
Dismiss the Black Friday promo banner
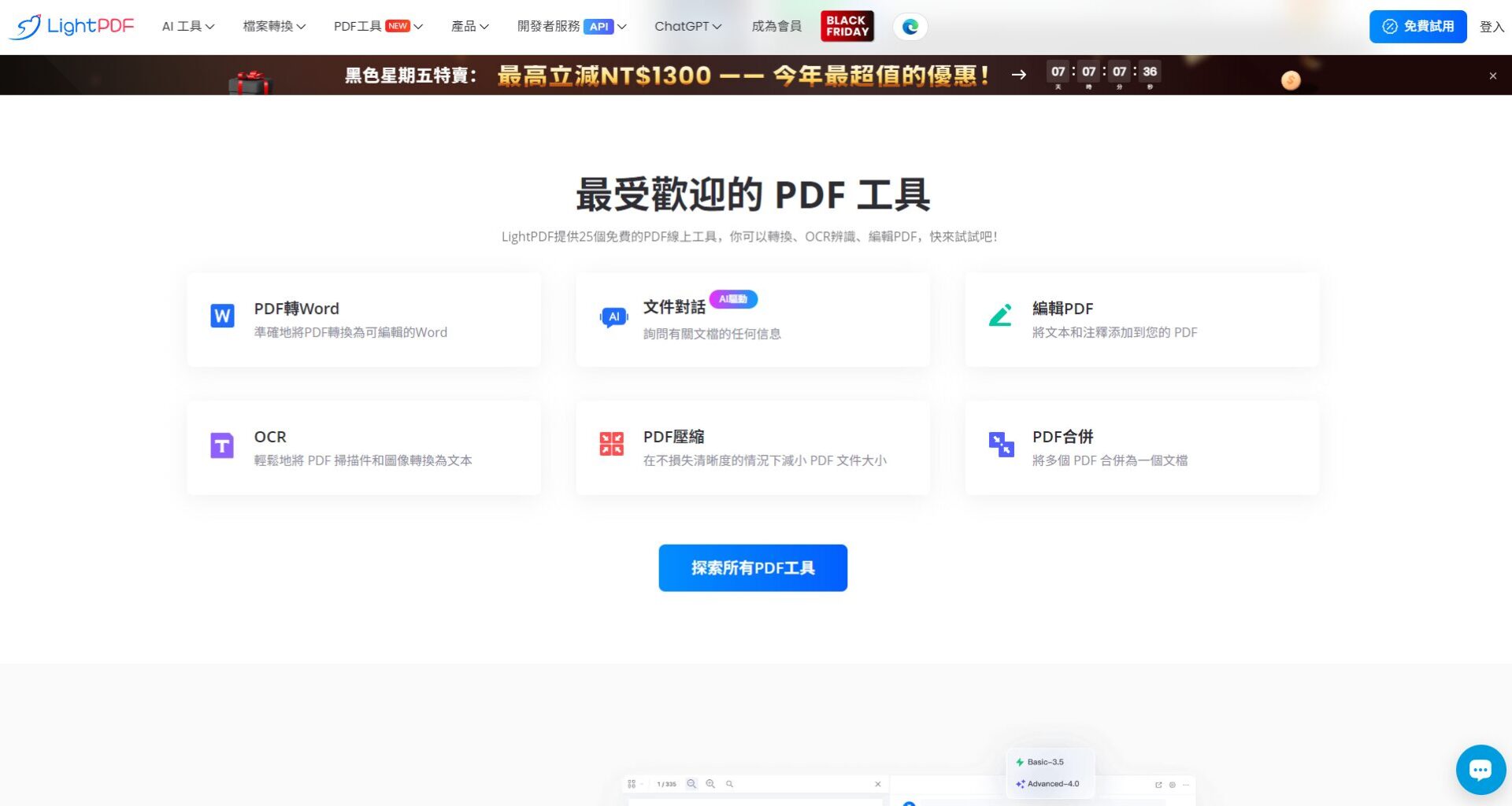(x=1493, y=75)
